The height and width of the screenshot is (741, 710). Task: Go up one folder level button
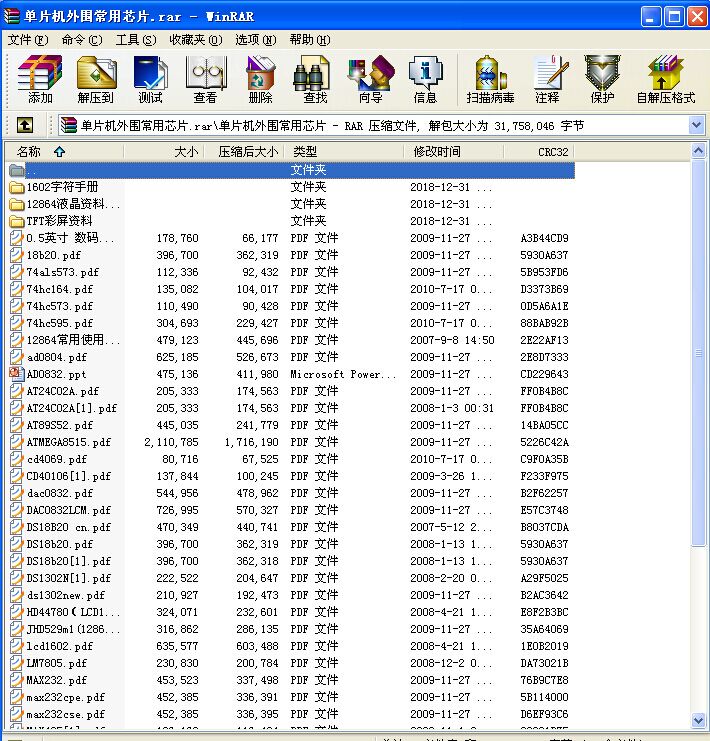[25, 125]
